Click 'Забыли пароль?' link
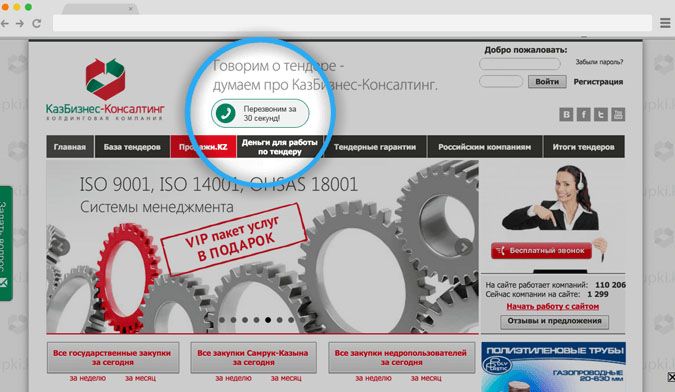675x392 pixels. click(x=599, y=62)
